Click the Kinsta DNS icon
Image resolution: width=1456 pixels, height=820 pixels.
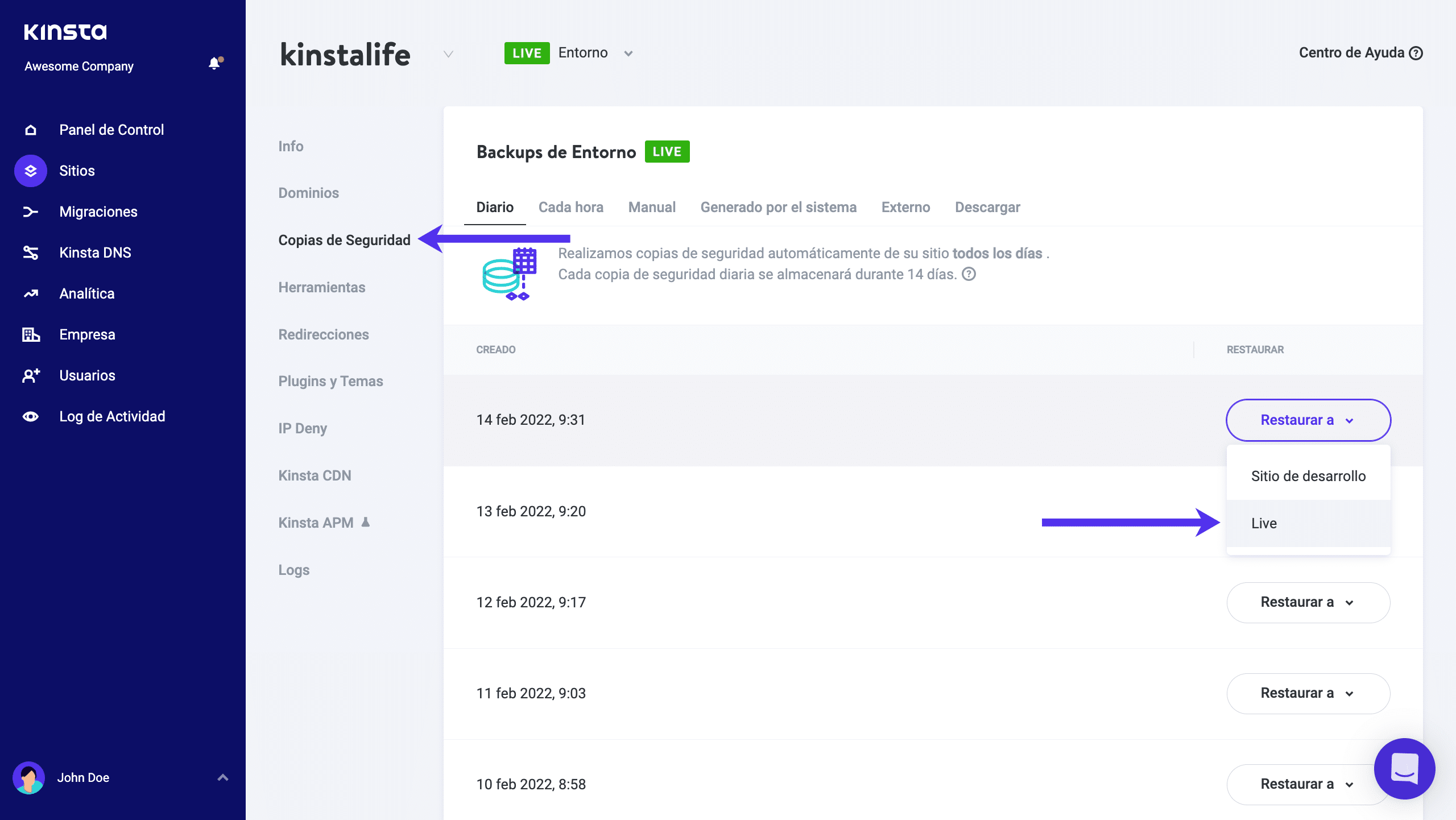pyautogui.click(x=31, y=252)
